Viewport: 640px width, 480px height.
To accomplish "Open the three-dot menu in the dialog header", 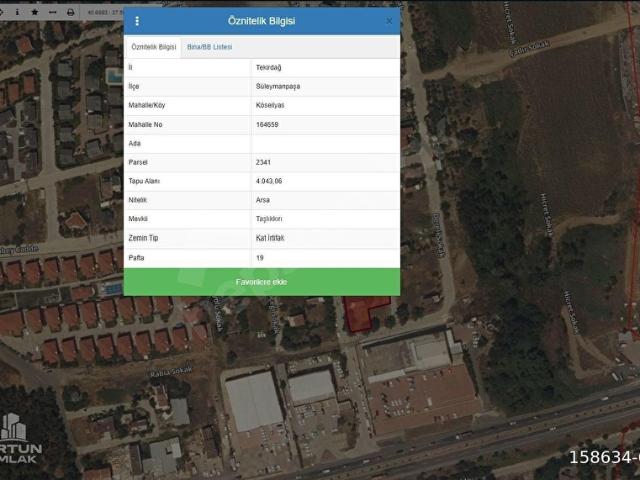I will point(137,21).
